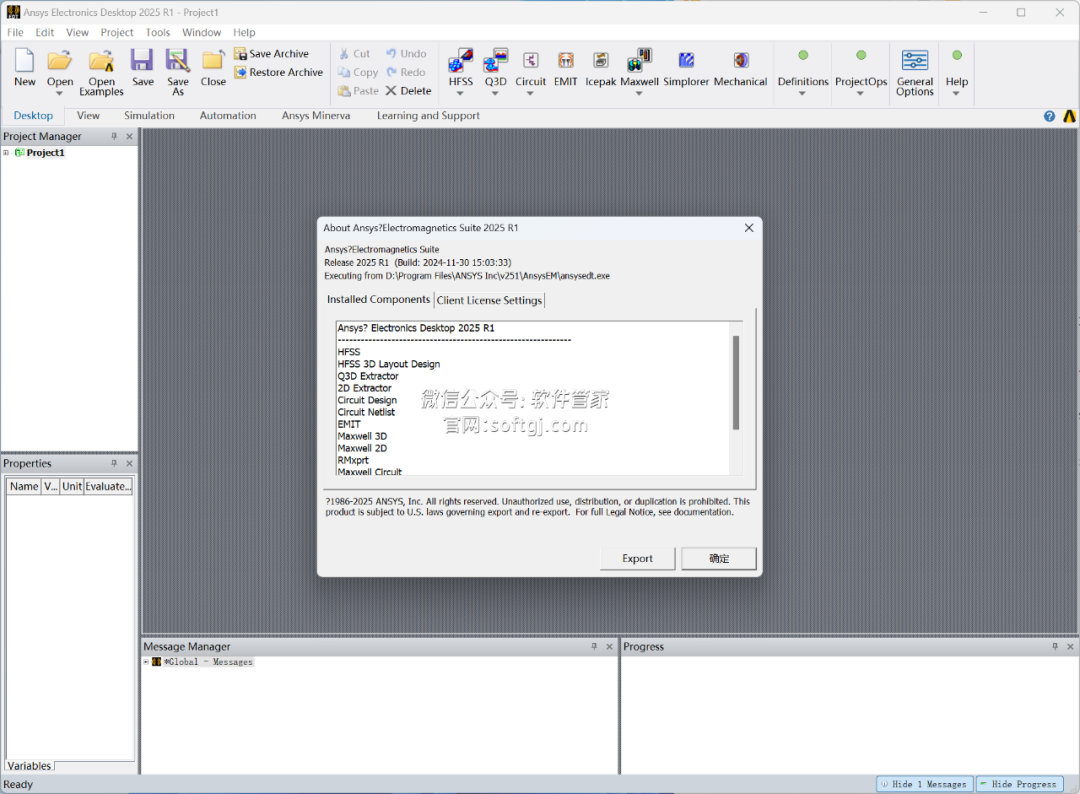Collapse the Global Messages tree node
Image resolution: width=1080 pixels, height=794 pixels.
146,662
